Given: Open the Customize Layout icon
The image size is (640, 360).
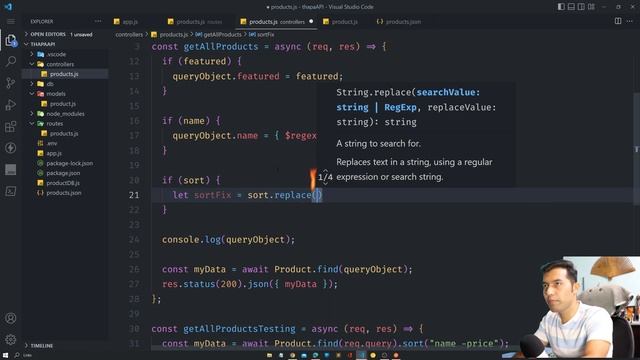Looking at the screenshot, I should [x=591, y=7].
